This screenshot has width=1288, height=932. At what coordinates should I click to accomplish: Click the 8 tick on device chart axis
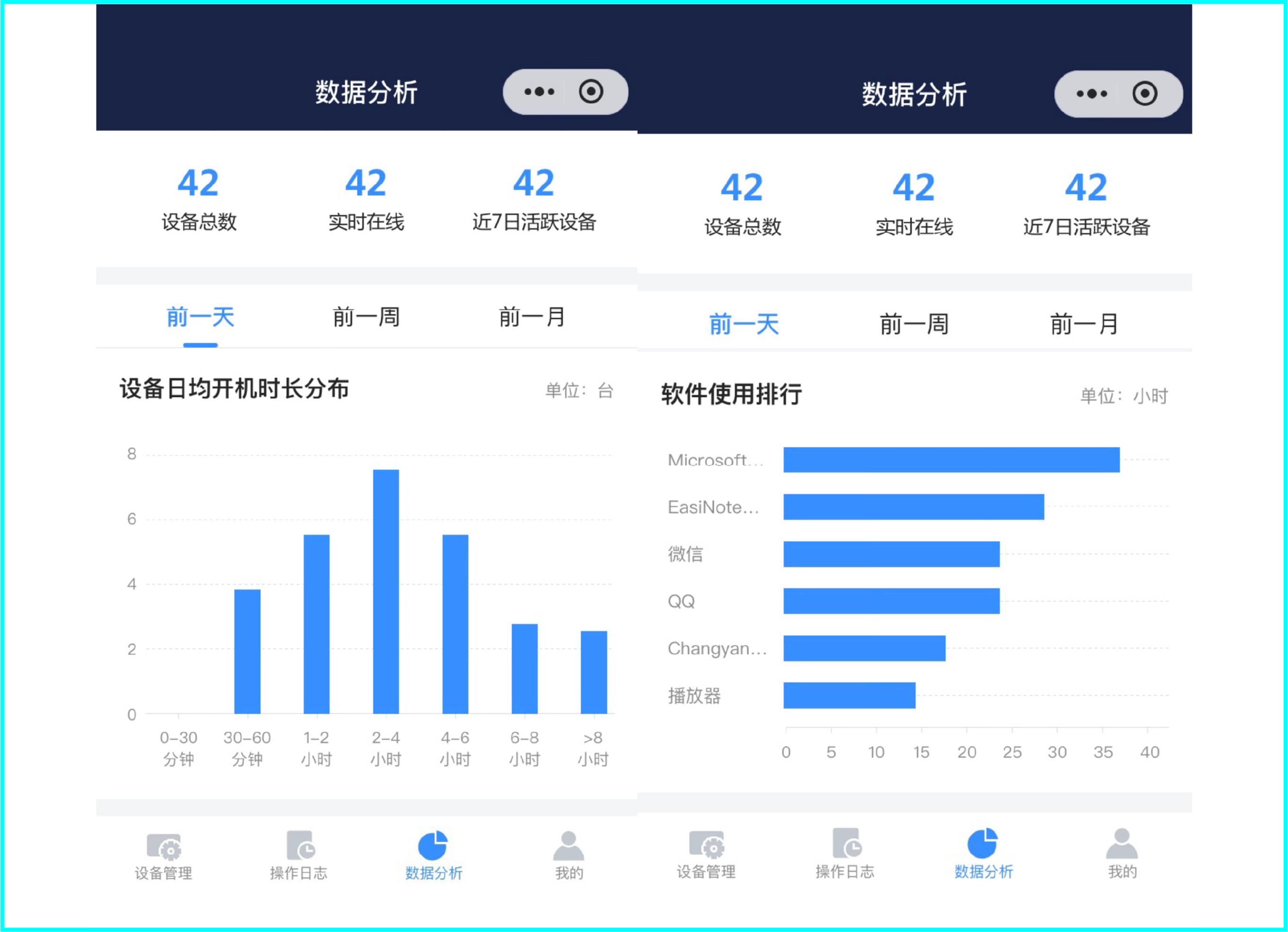click(132, 454)
